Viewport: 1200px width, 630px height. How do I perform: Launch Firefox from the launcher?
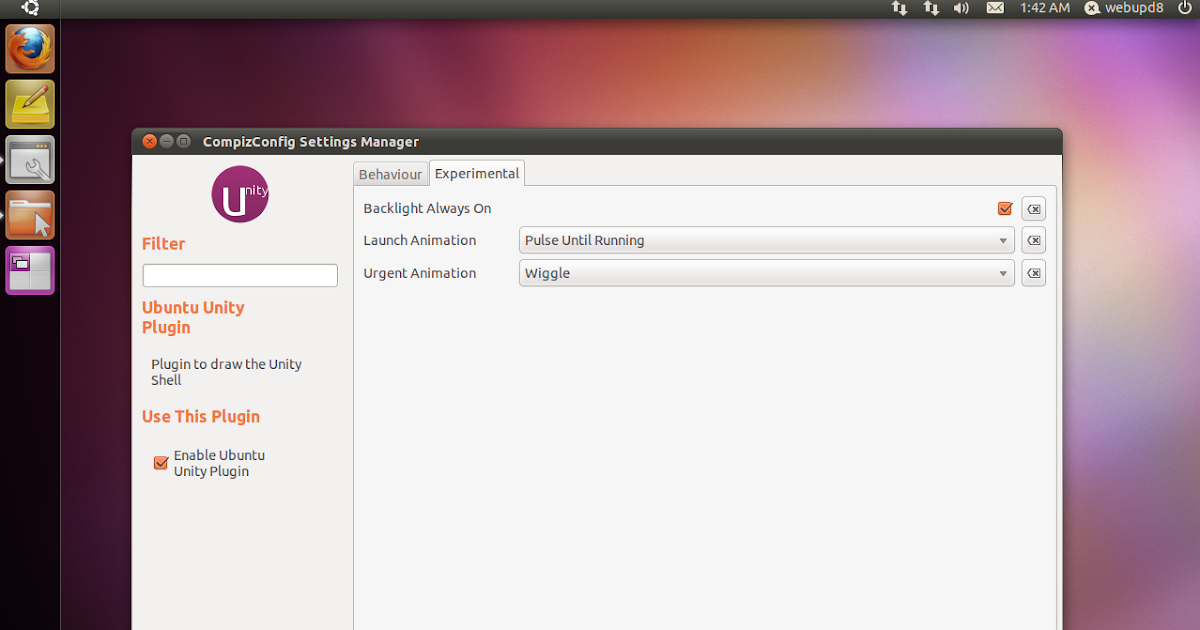point(29,48)
